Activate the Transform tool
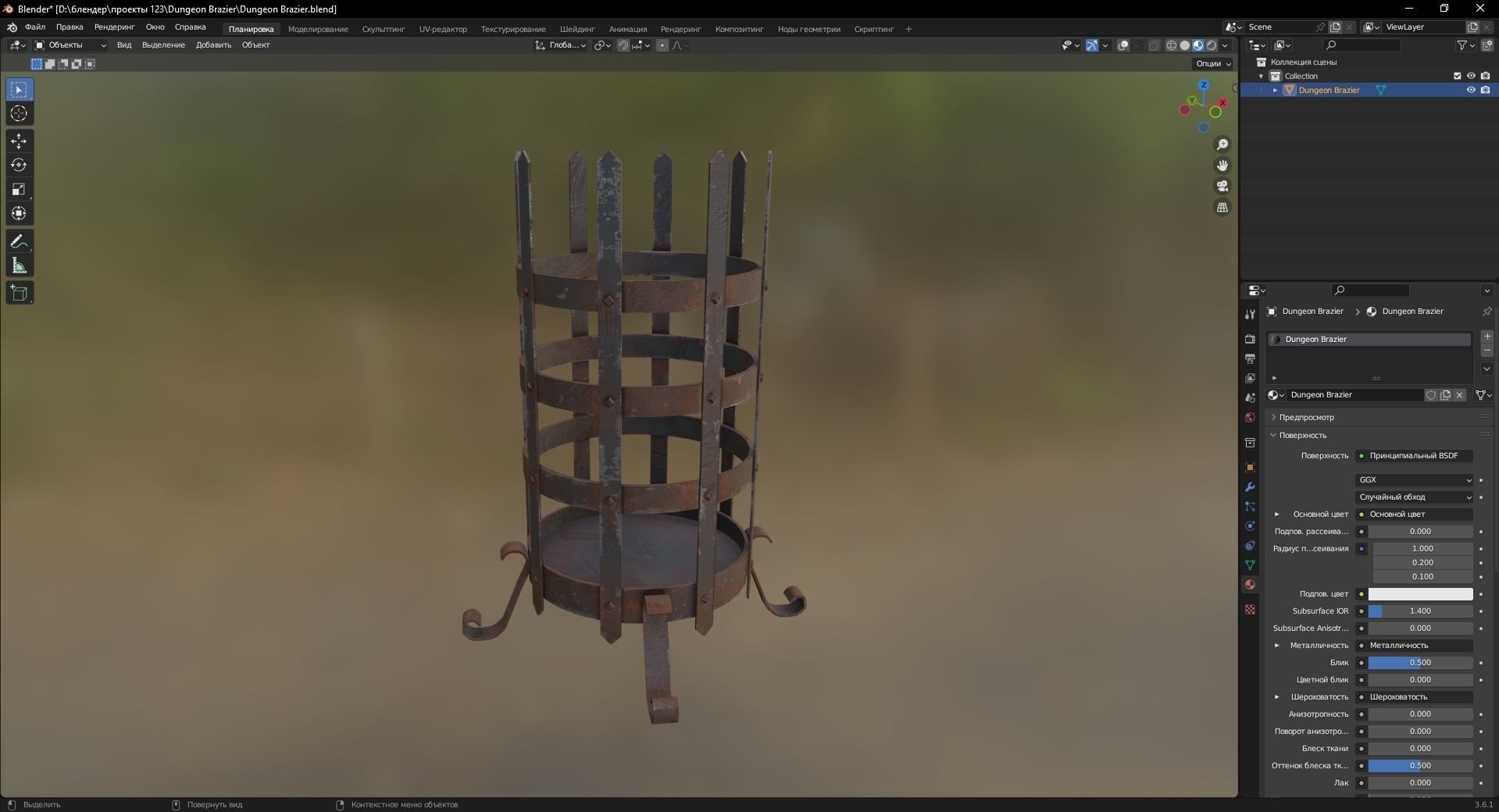Screen dimensions: 1499x812 click(x=19, y=213)
